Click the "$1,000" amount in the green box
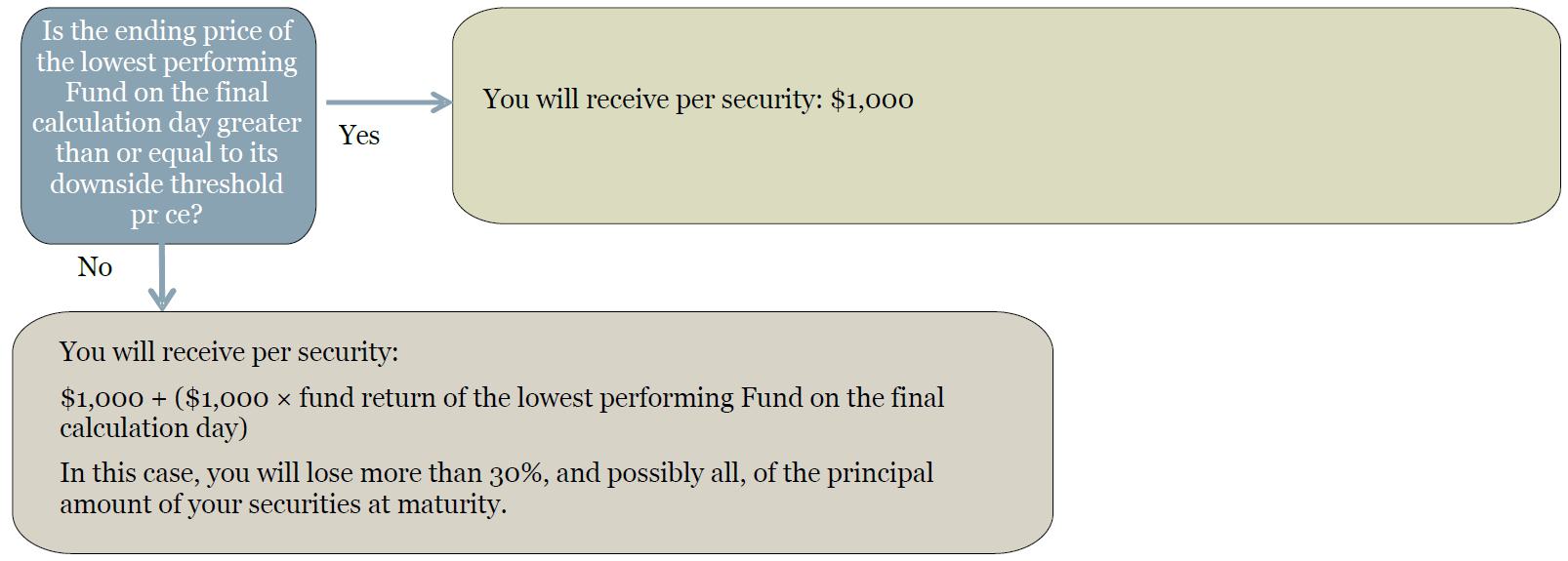 872,100
